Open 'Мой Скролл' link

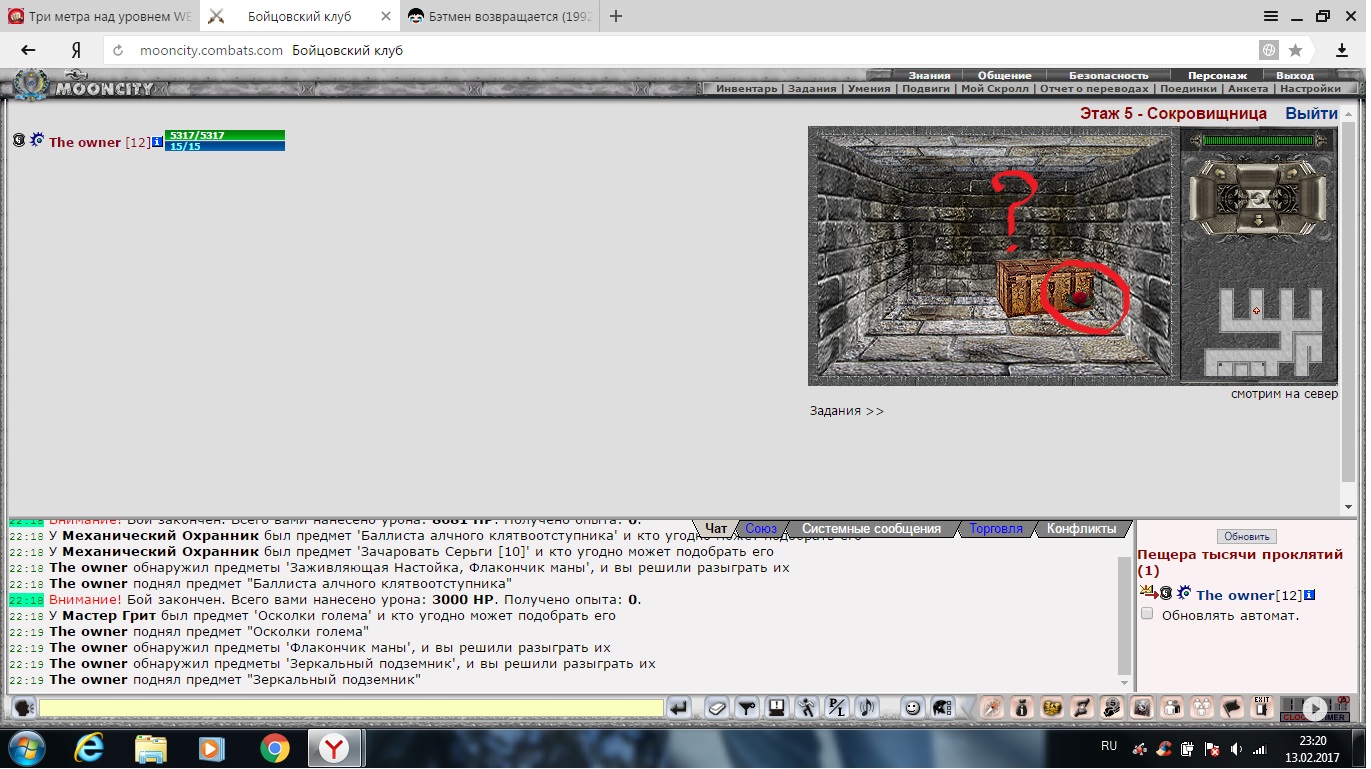point(994,89)
